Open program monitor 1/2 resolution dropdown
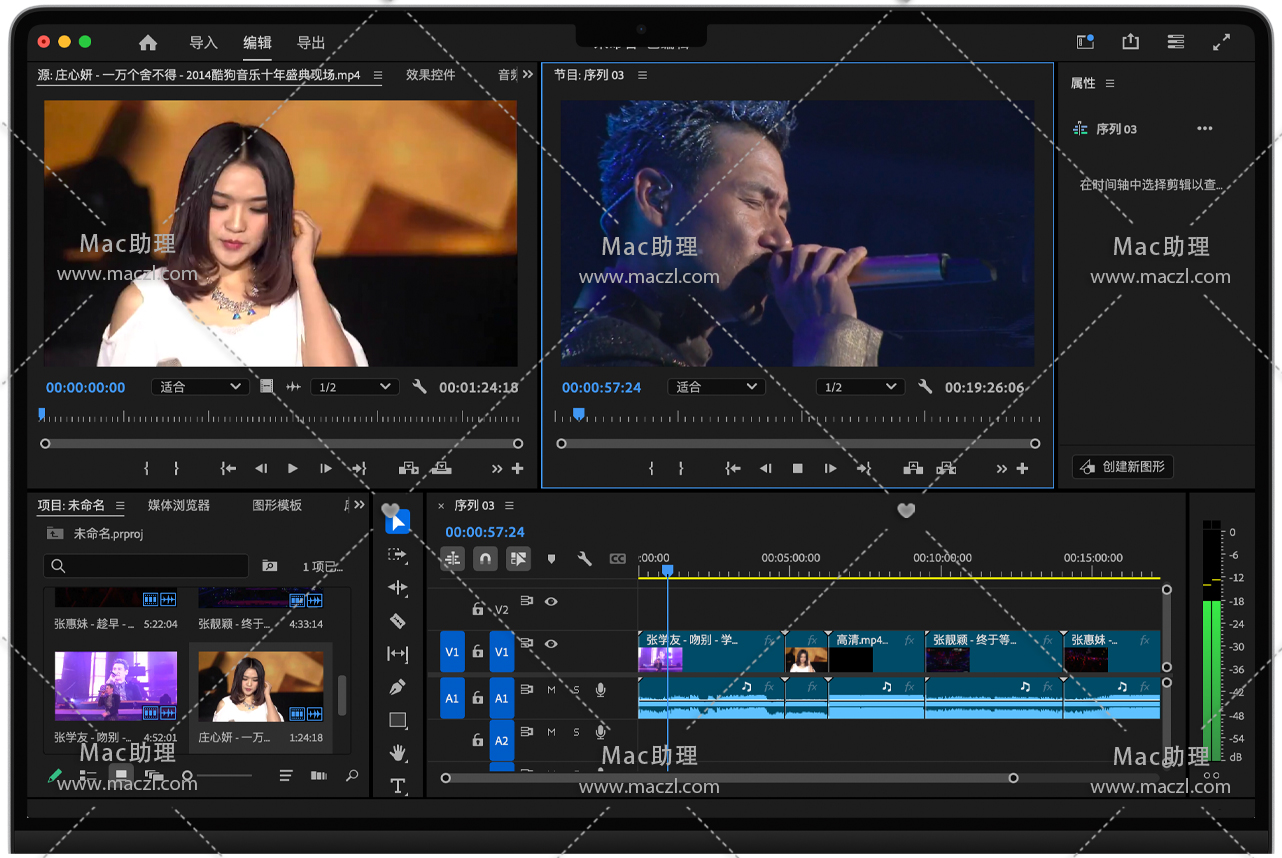The width and height of the screenshot is (1282, 858). (859, 387)
